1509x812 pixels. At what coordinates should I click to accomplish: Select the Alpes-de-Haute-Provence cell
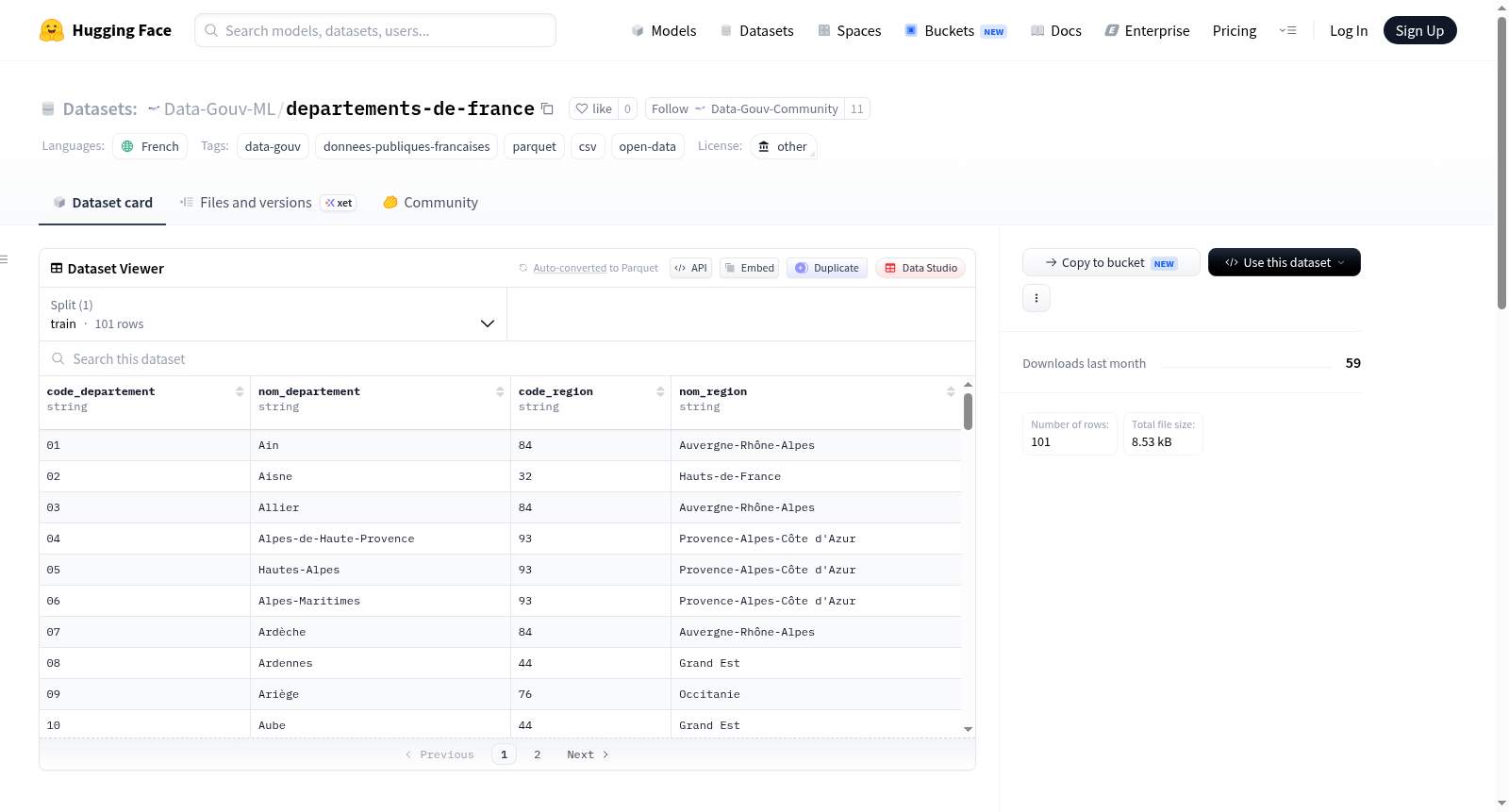380,539
